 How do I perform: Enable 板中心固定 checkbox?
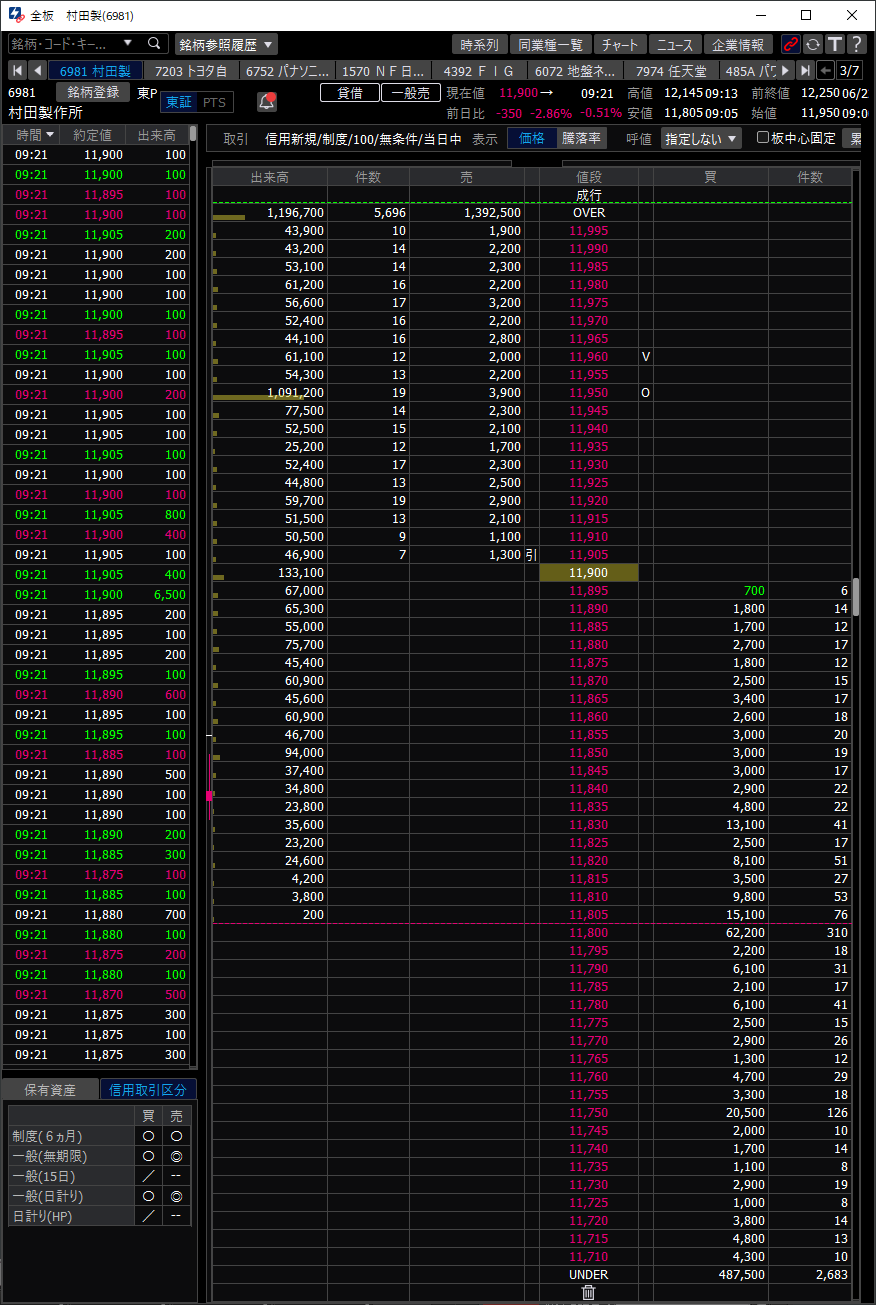click(x=763, y=138)
